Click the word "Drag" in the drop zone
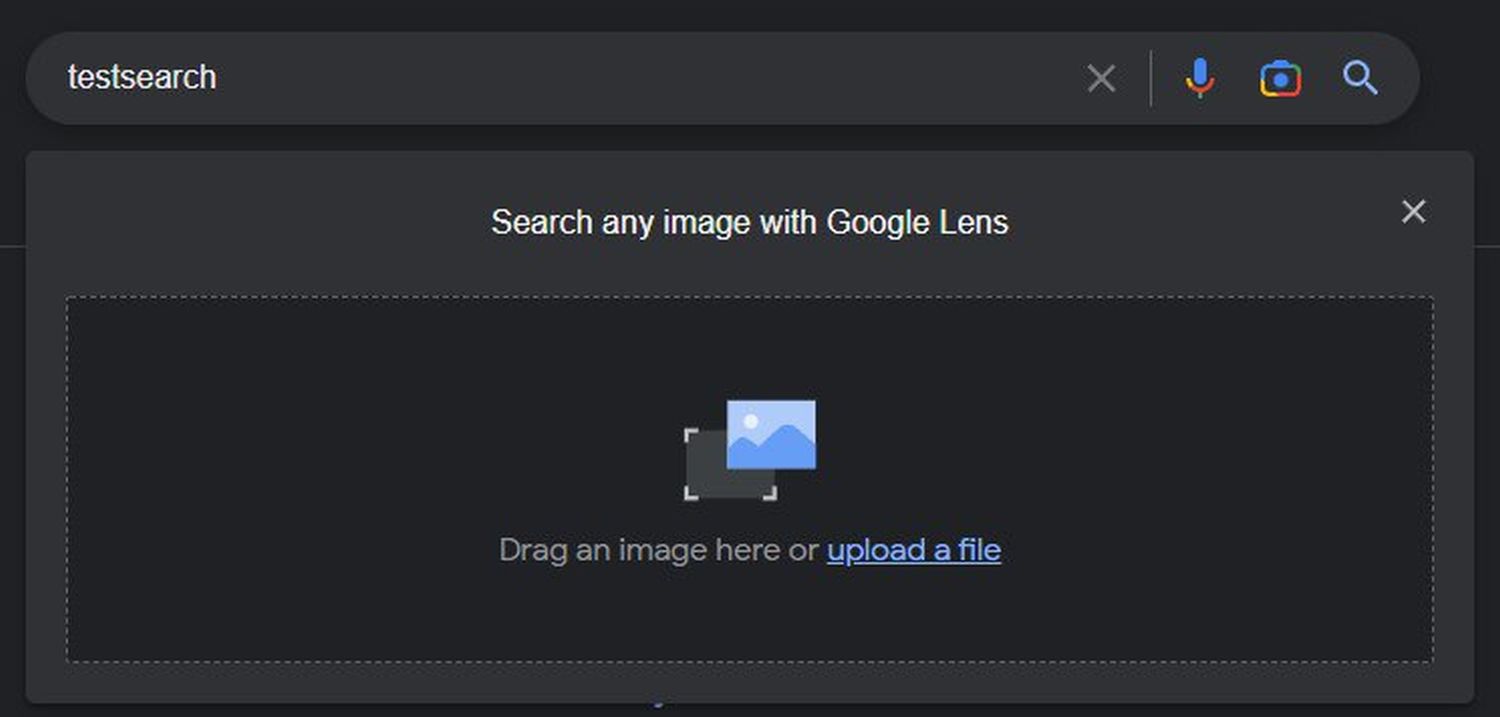The image size is (1500, 717). [x=528, y=550]
